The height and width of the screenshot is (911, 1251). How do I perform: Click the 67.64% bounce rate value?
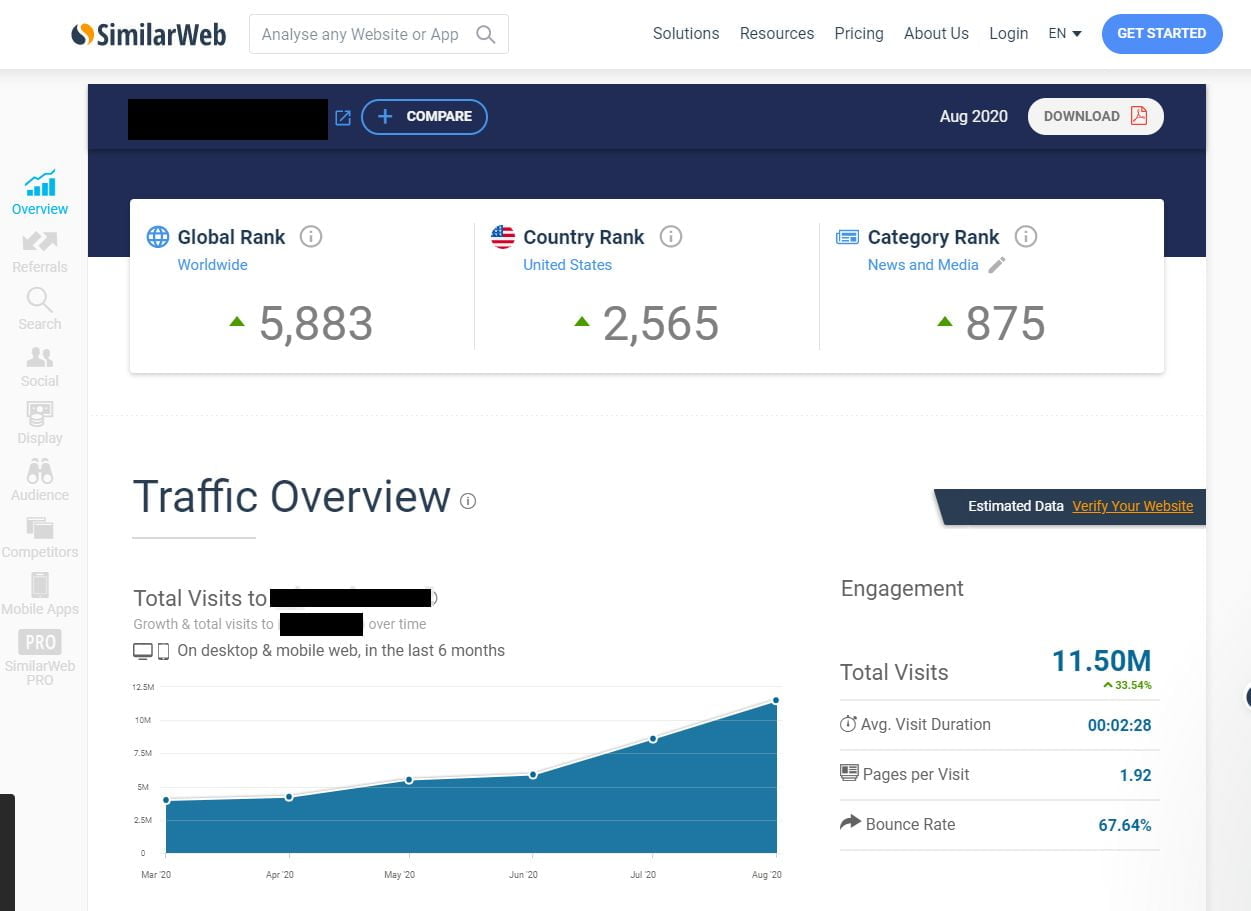click(x=1124, y=825)
